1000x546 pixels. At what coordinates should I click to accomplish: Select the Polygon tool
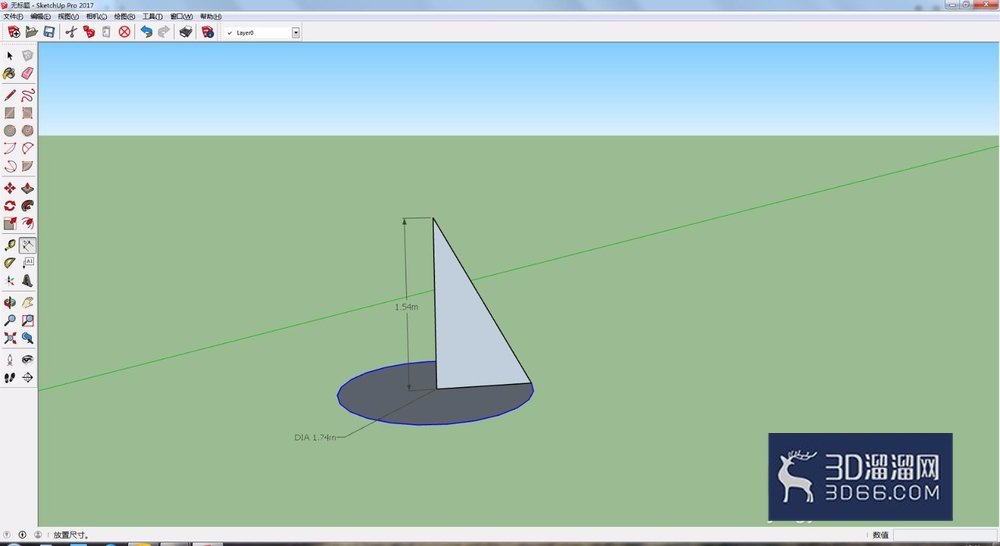[x=27, y=131]
